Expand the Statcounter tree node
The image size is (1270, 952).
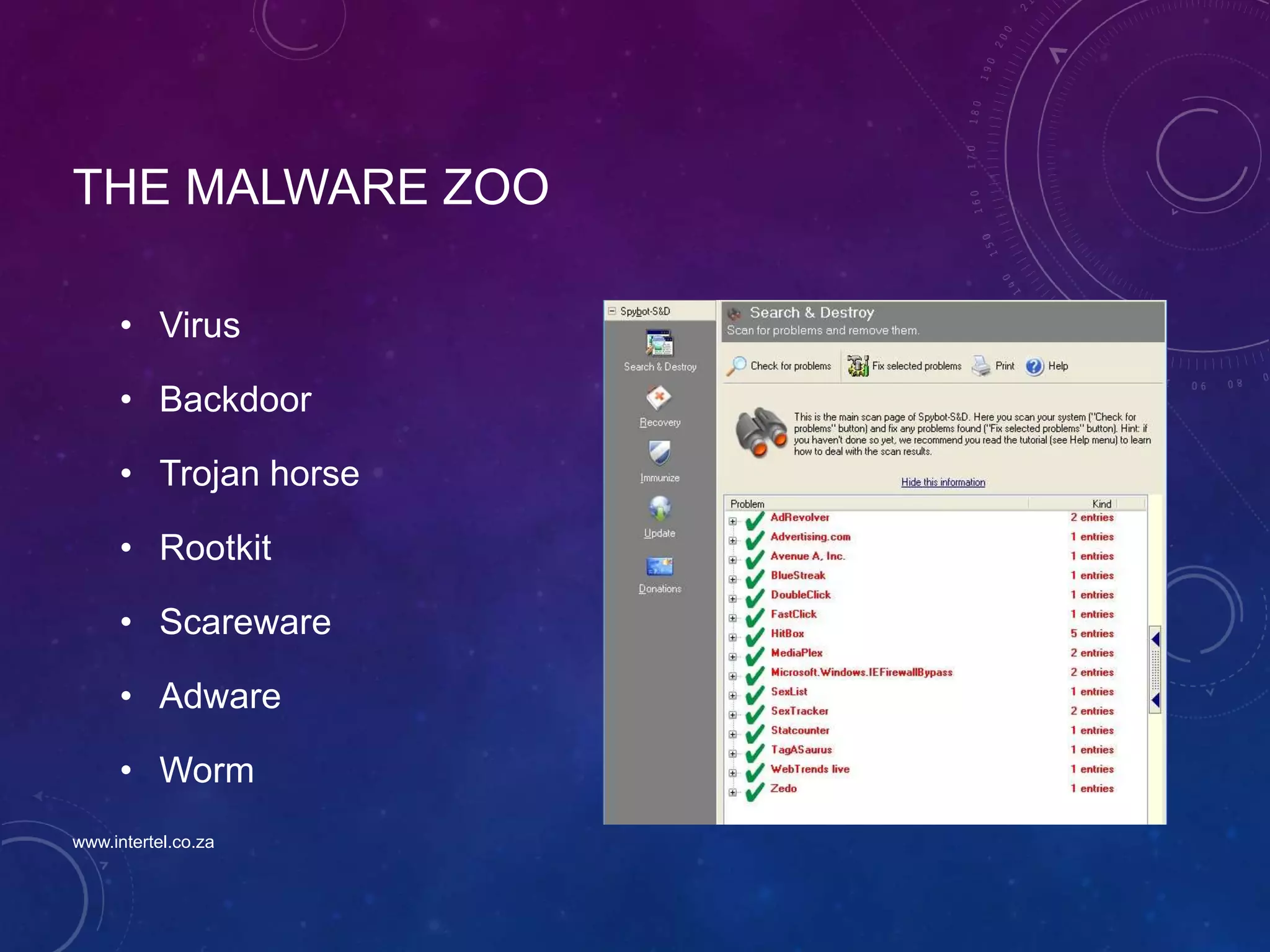pos(732,734)
